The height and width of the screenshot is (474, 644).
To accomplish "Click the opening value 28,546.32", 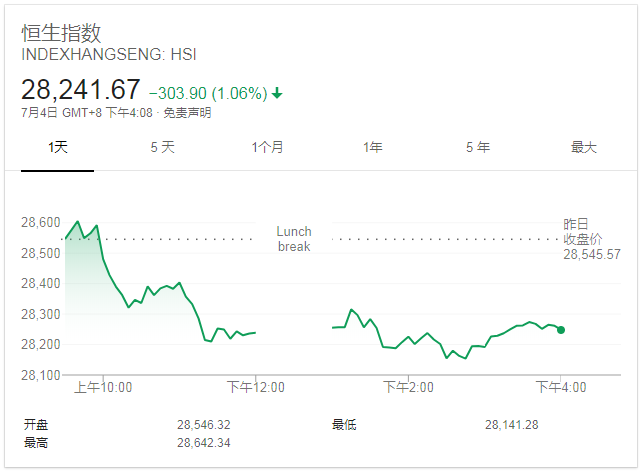I will (x=204, y=425).
